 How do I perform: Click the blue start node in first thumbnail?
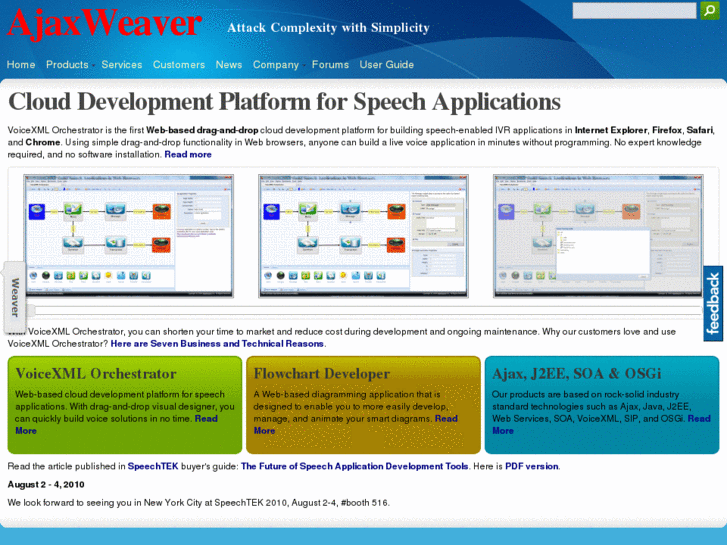[37, 211]
